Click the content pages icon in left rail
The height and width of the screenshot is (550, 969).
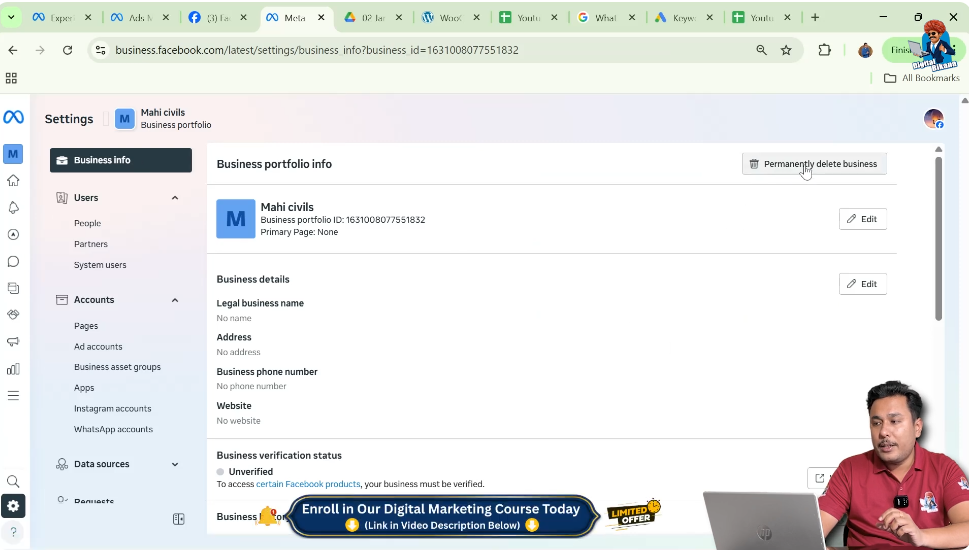(x=13, y=288)
